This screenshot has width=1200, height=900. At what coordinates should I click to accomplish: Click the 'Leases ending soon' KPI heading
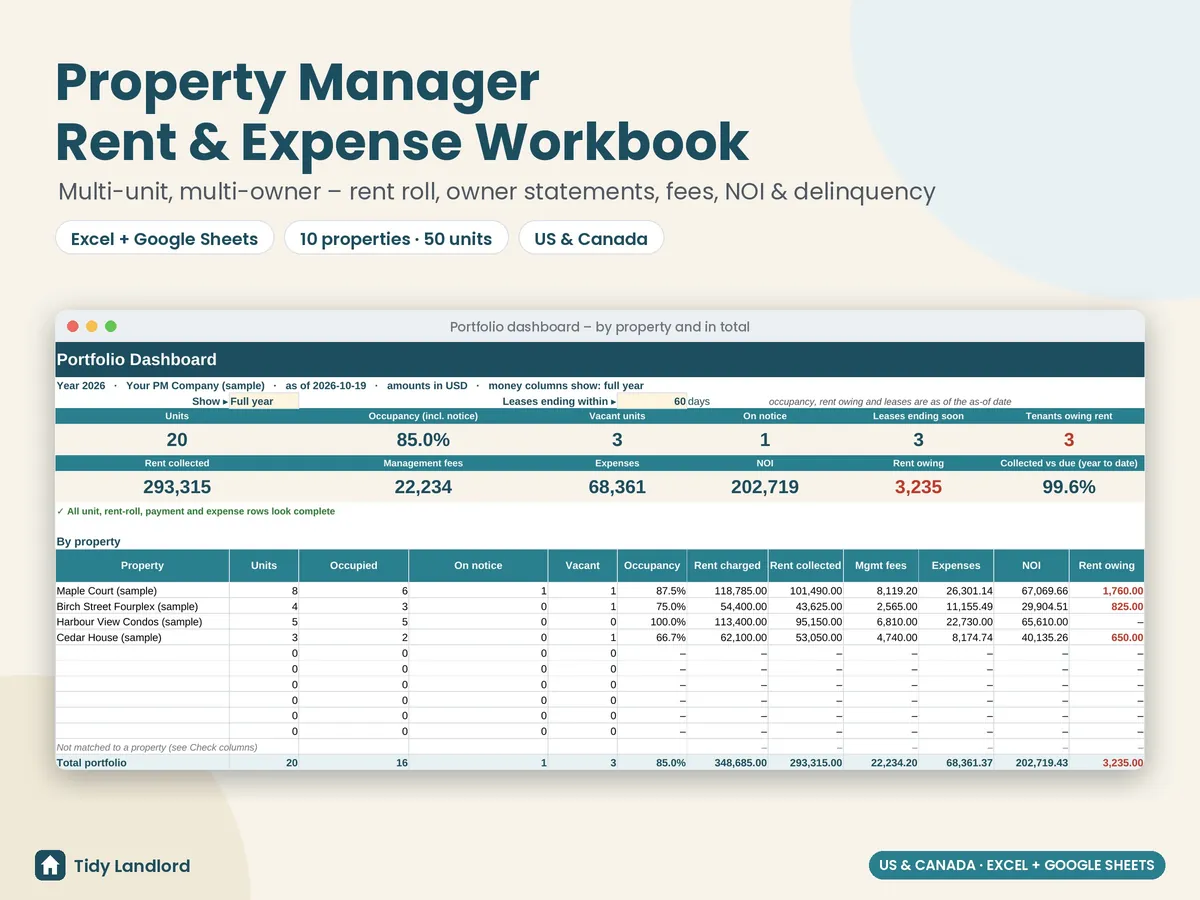pos(918,416)
